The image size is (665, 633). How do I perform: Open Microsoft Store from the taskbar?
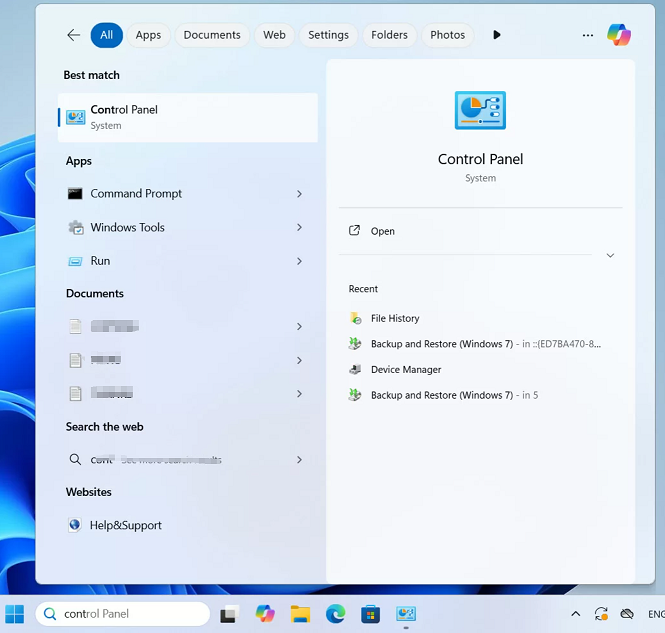tap(370, 613)
